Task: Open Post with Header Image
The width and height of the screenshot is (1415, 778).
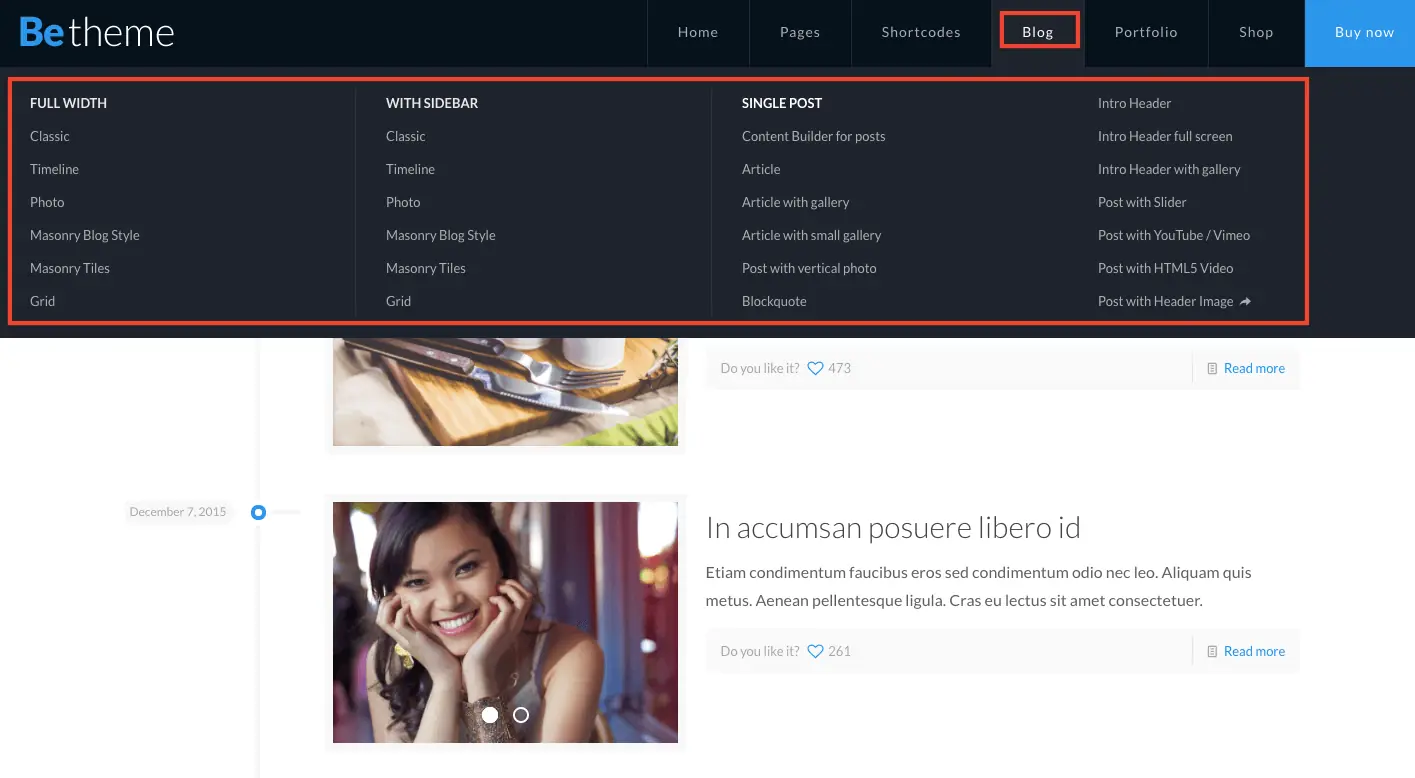Action: coord(1174,301)
